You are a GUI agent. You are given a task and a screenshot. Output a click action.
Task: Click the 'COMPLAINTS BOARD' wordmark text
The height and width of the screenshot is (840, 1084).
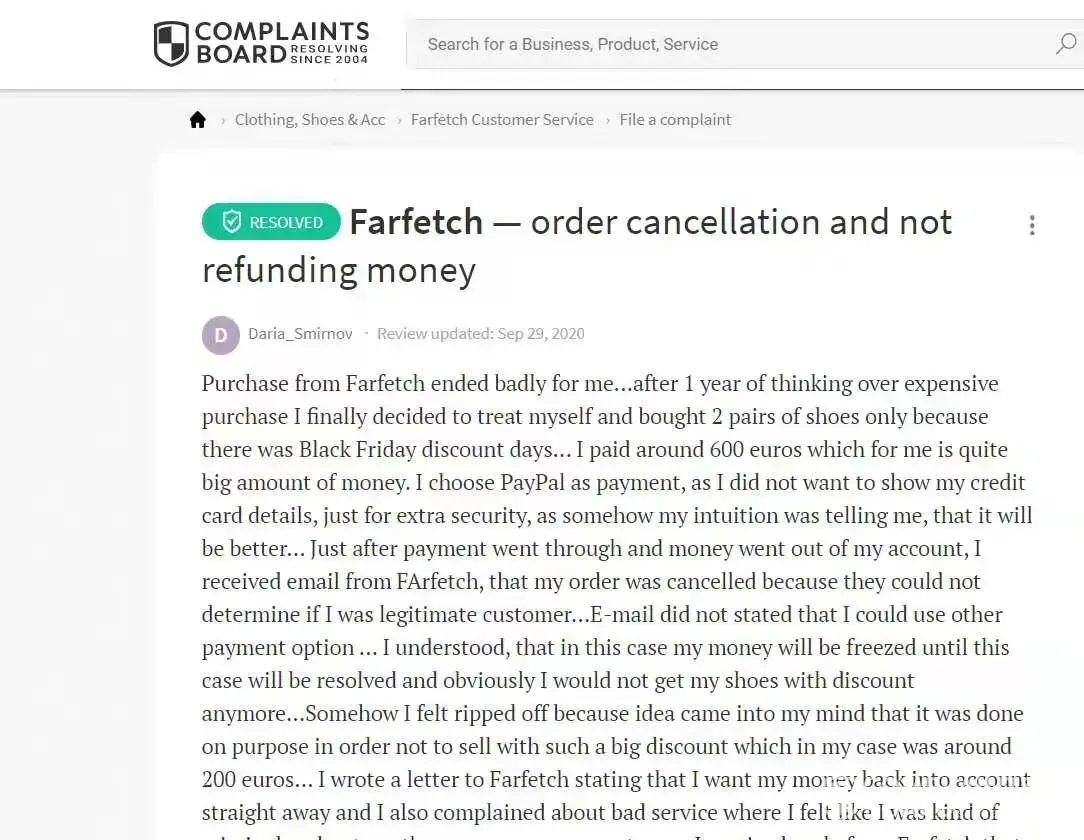(280, 33)
